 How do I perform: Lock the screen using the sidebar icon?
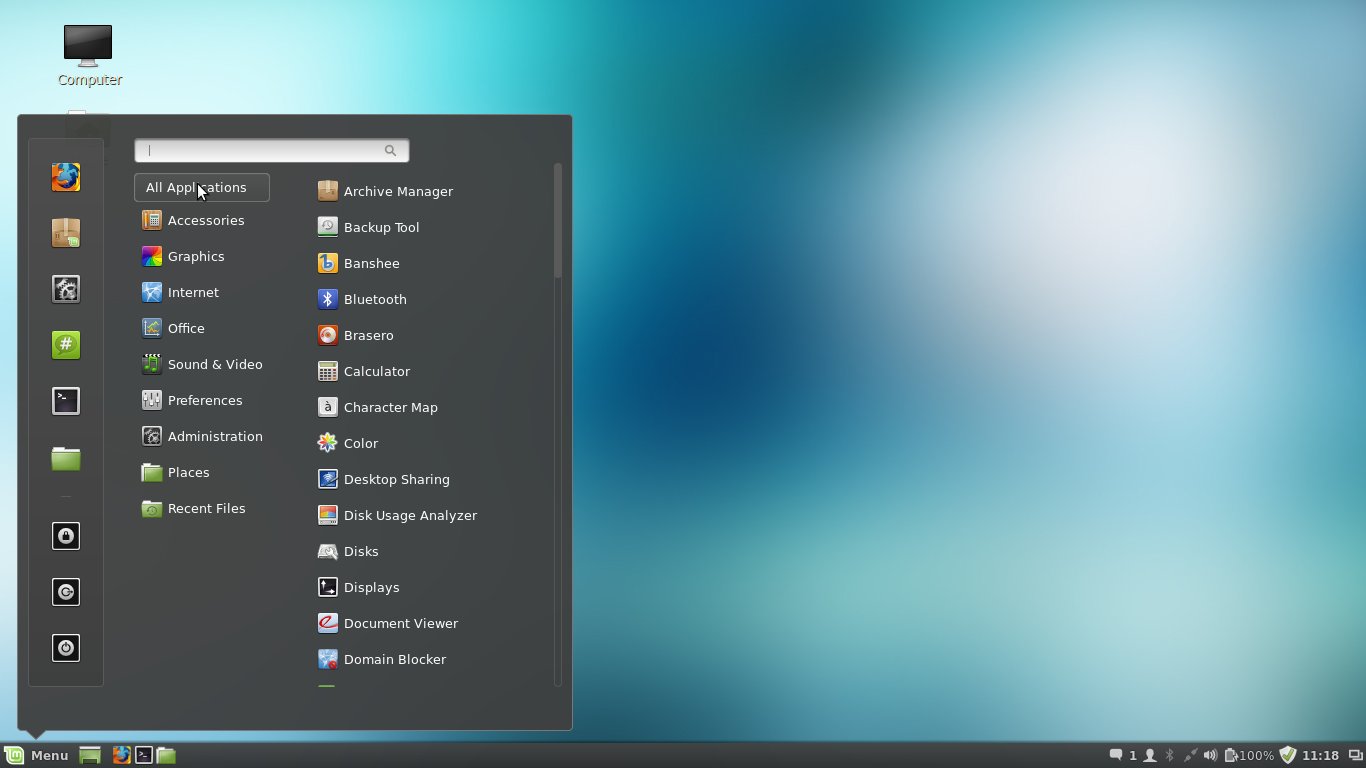pos(65,536)
